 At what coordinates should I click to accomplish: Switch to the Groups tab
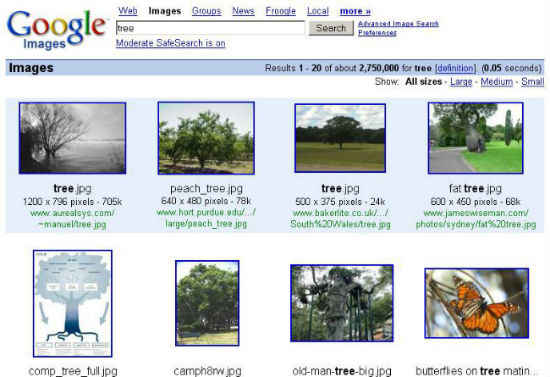(x=206, y=11)
